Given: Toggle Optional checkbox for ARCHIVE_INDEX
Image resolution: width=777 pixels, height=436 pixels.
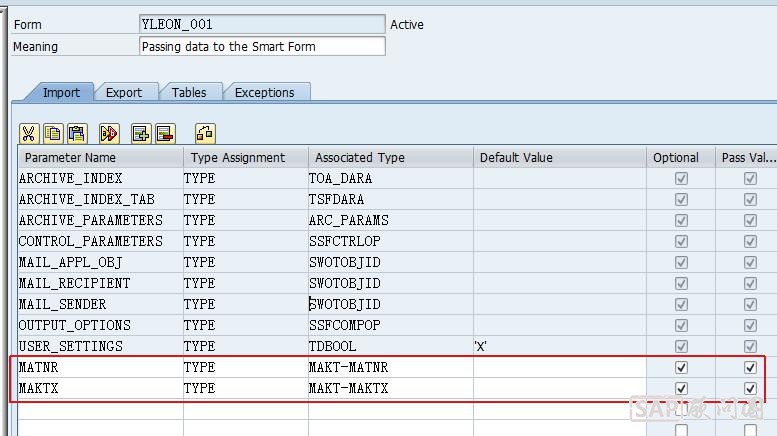Looking at the screenshot, I should pos(681,178).
